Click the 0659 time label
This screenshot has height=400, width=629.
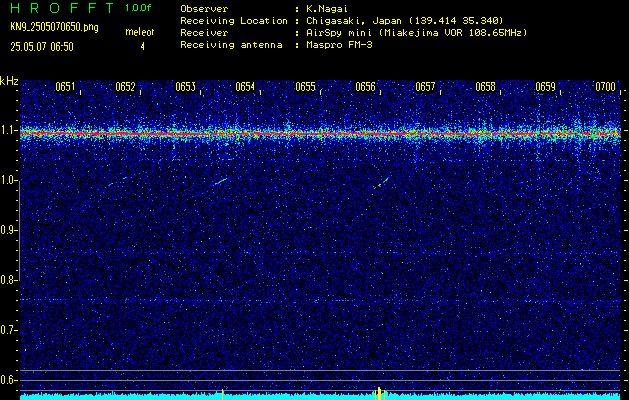click(546, 87)
